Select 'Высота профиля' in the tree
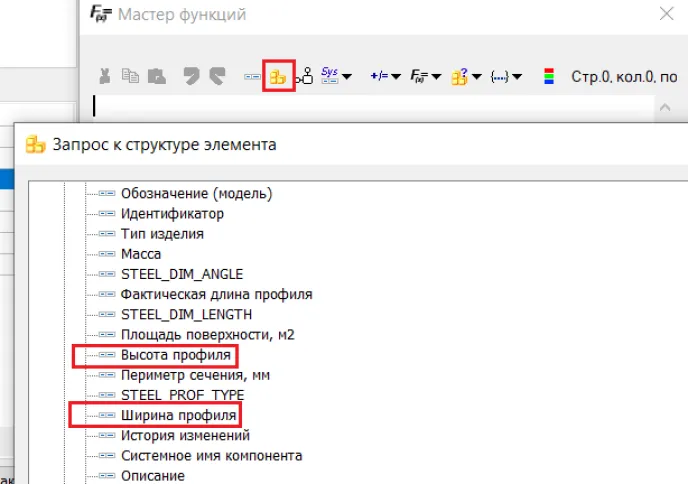The image size is (688, 484). click(176, 355)
